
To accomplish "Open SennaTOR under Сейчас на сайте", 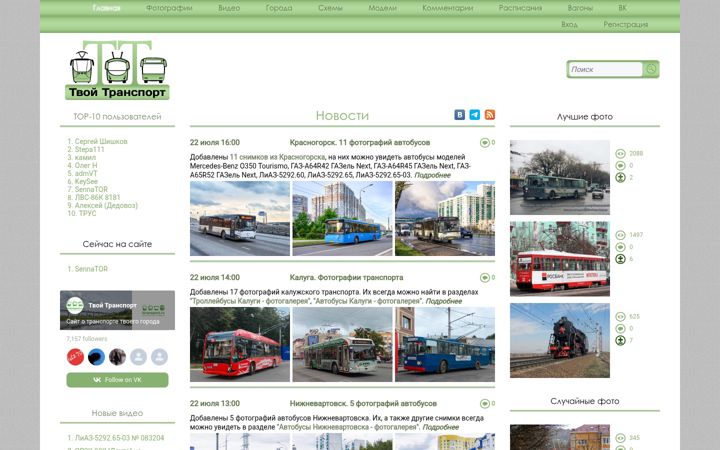I will pyautogui.click(x=91, y=269).
